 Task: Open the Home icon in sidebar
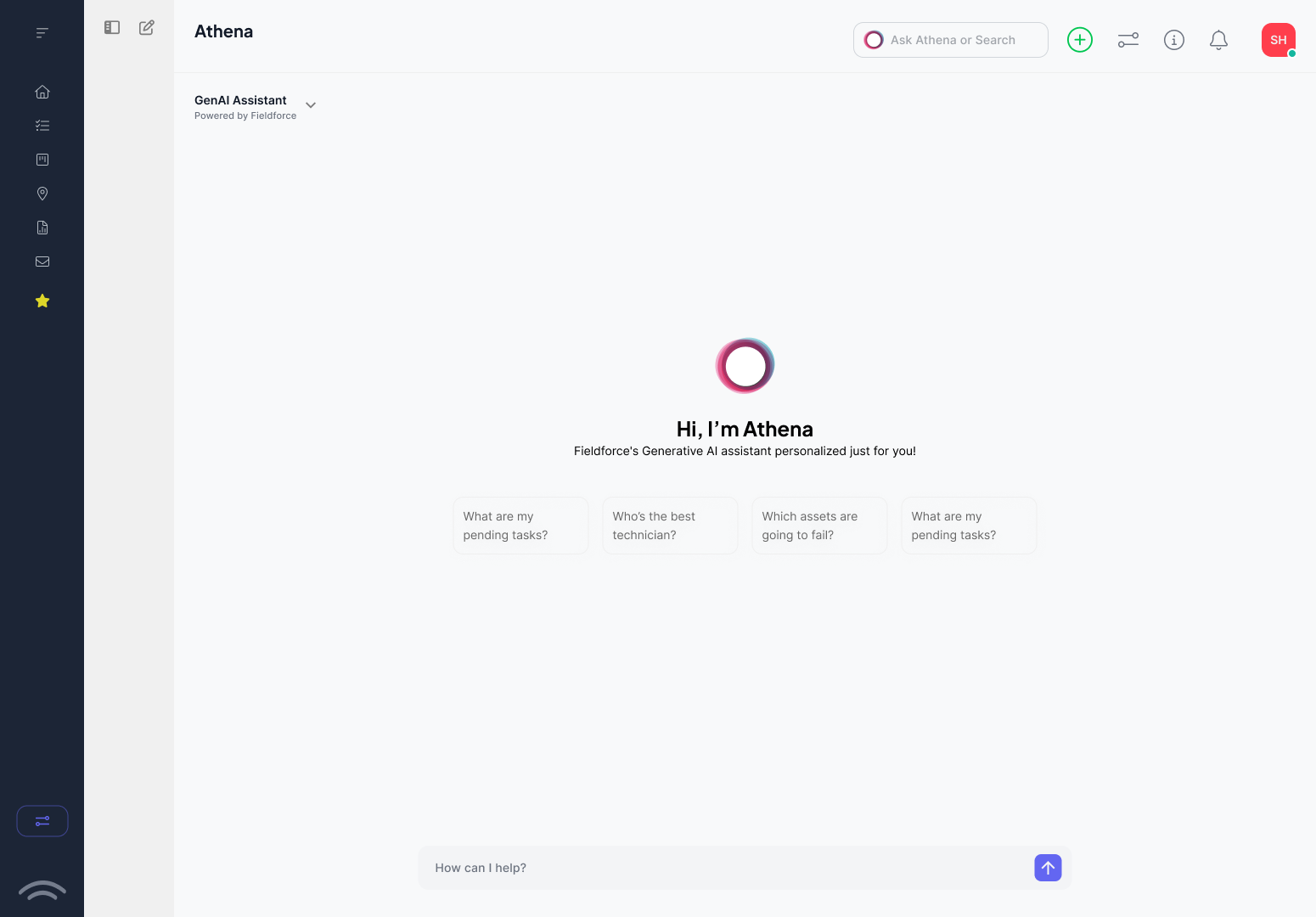42,92
